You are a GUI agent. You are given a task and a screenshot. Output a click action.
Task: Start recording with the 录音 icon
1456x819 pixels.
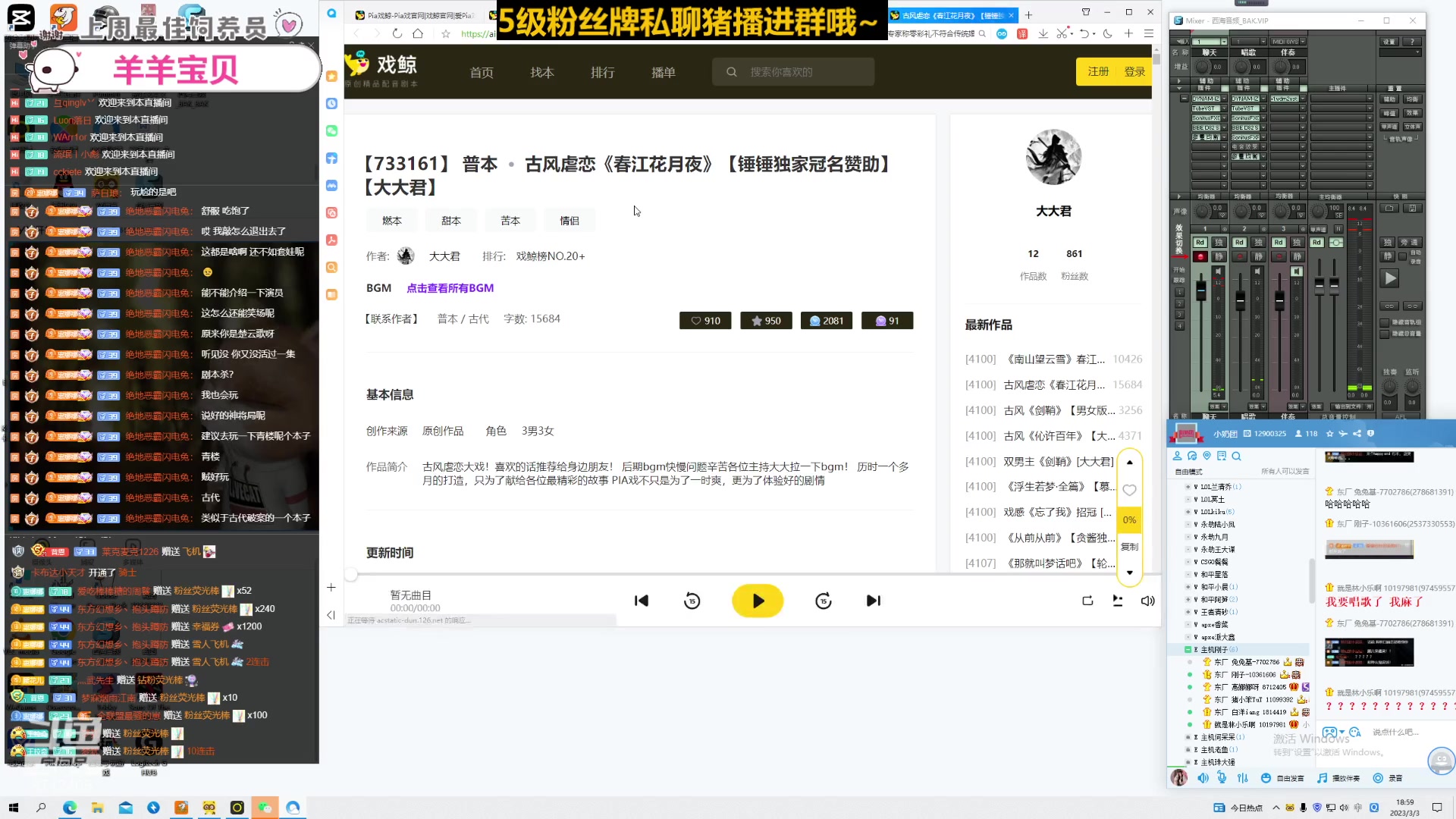pyautogui.click(x=1378, y=778)
